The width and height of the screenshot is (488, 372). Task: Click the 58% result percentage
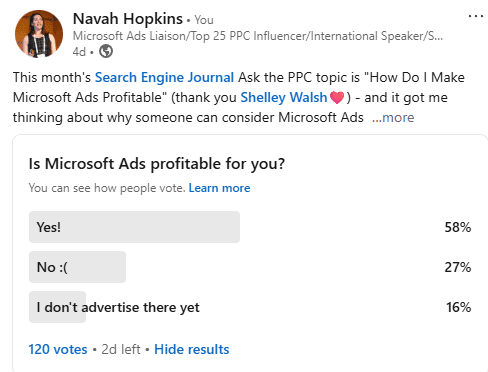[458, 227]
